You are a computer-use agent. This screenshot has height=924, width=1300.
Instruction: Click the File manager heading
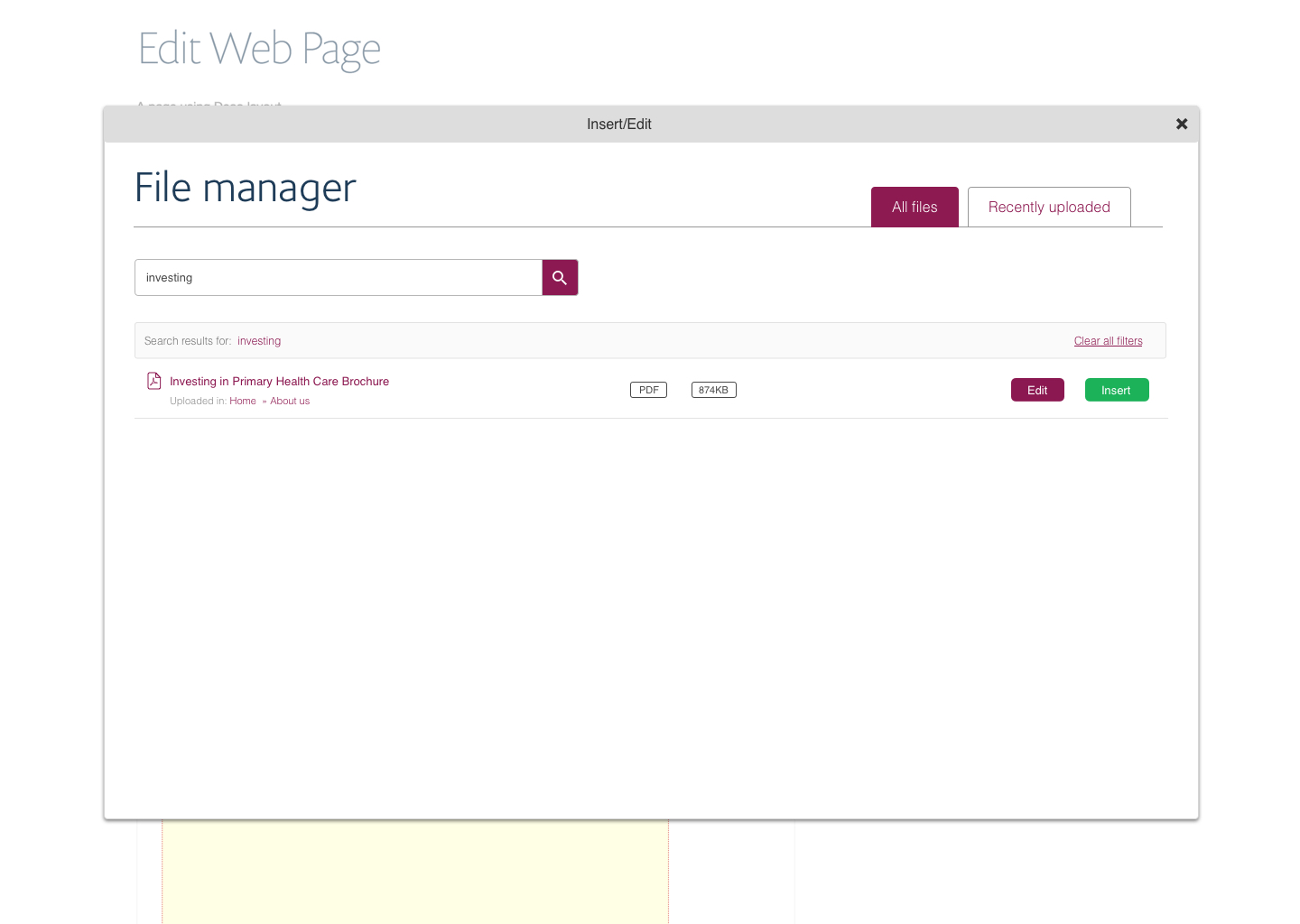click(246, 189)
